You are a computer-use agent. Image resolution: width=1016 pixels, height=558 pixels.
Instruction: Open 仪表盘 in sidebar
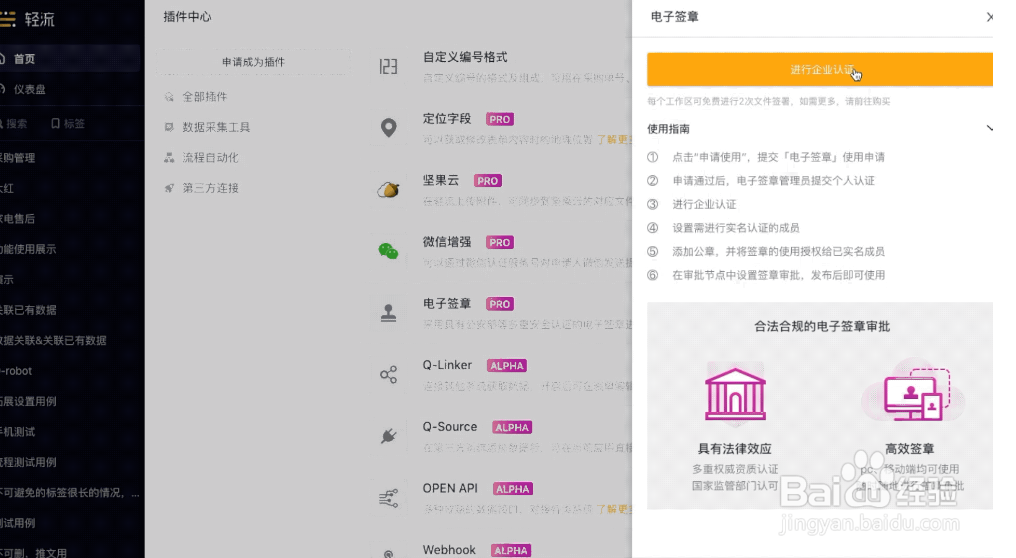[30, 89]
